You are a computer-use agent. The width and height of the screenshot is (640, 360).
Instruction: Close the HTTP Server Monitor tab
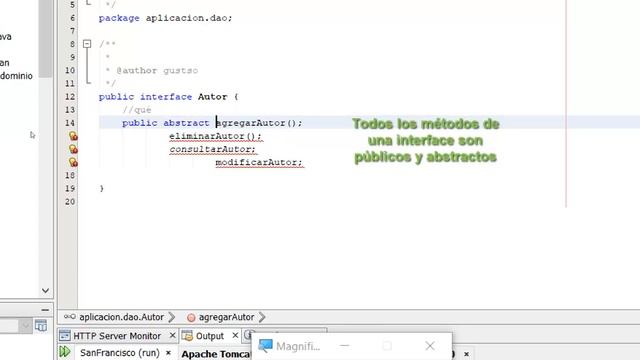click(x=172, y=336)
